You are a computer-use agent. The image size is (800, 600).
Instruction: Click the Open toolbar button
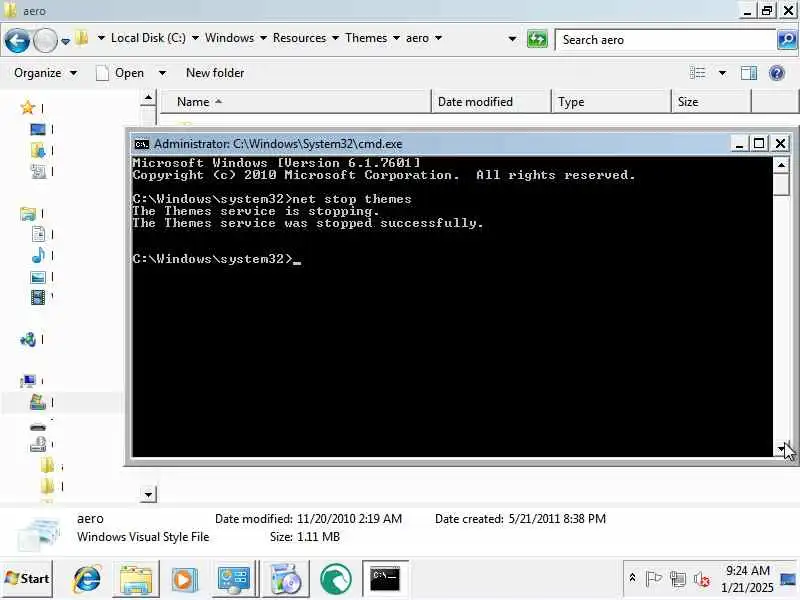click(120, 73)
